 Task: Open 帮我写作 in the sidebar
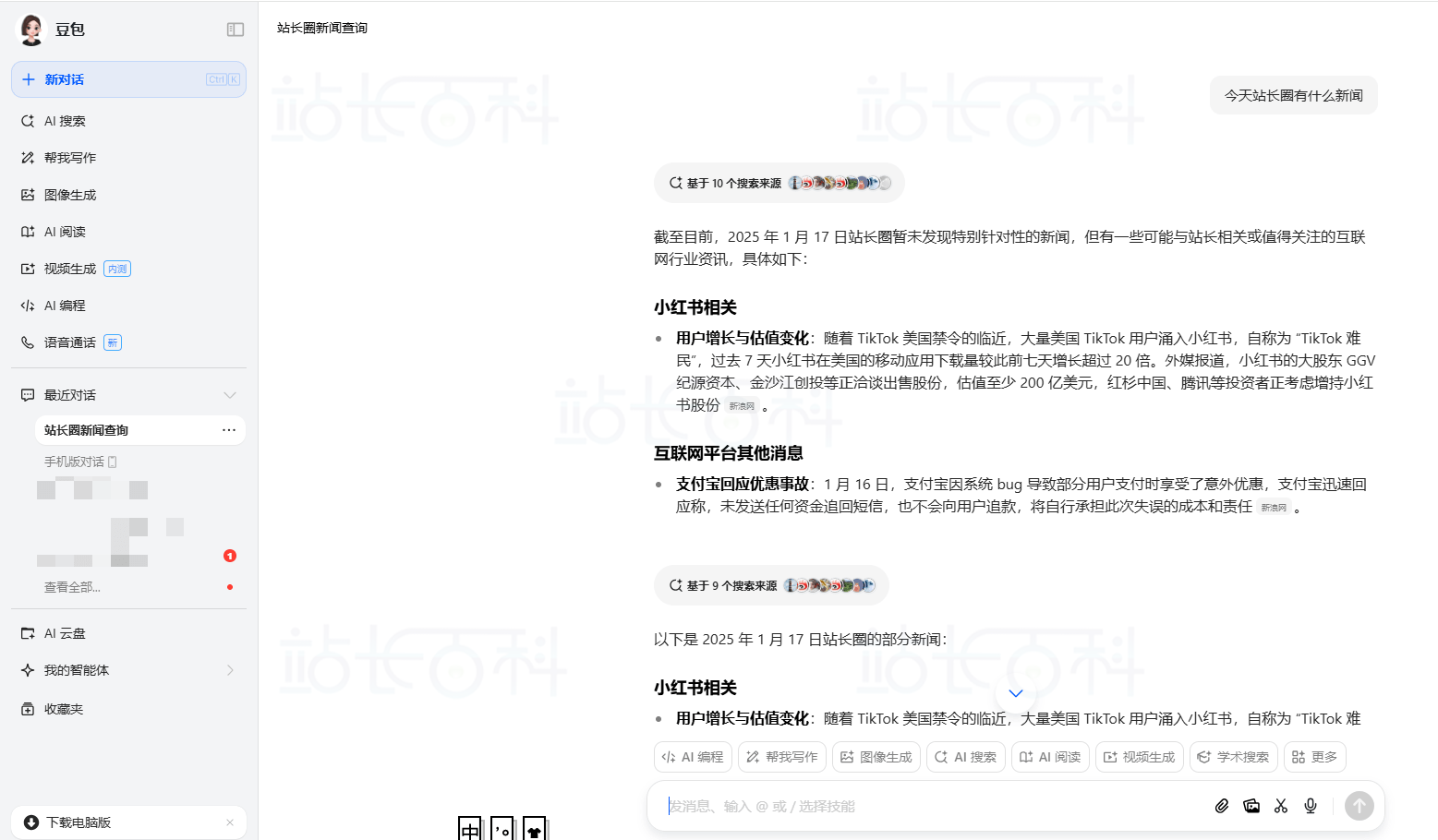[128, 158]
